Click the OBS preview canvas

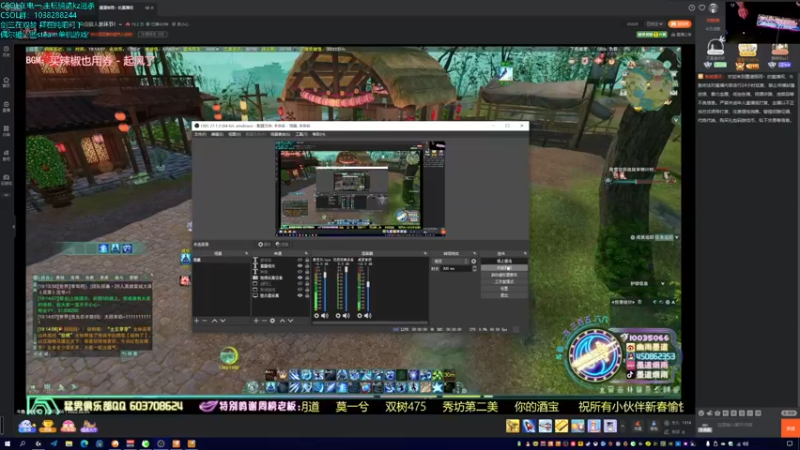point(360,189)
